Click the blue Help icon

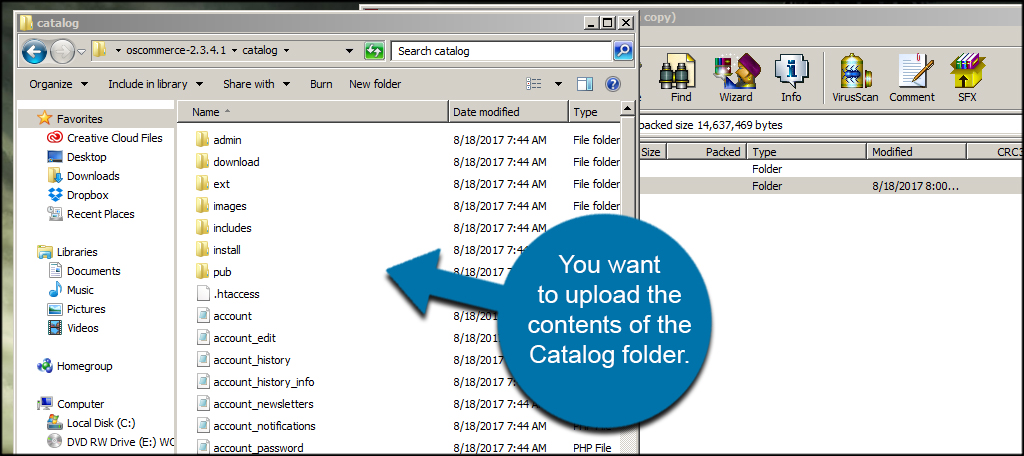613,84
